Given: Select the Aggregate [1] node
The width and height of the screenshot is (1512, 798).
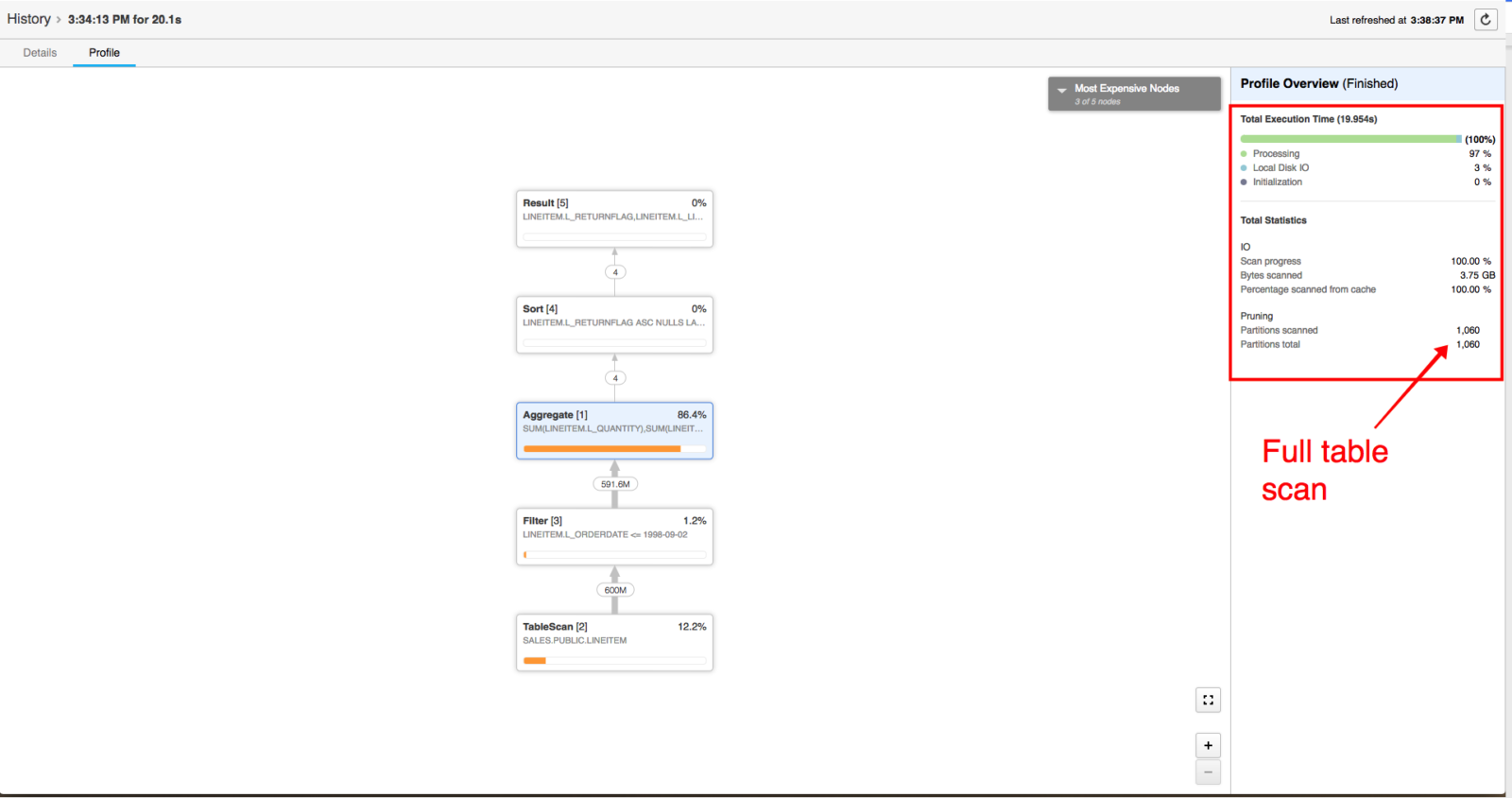Looking at the screenshot, I should click(x=614, y=430).
